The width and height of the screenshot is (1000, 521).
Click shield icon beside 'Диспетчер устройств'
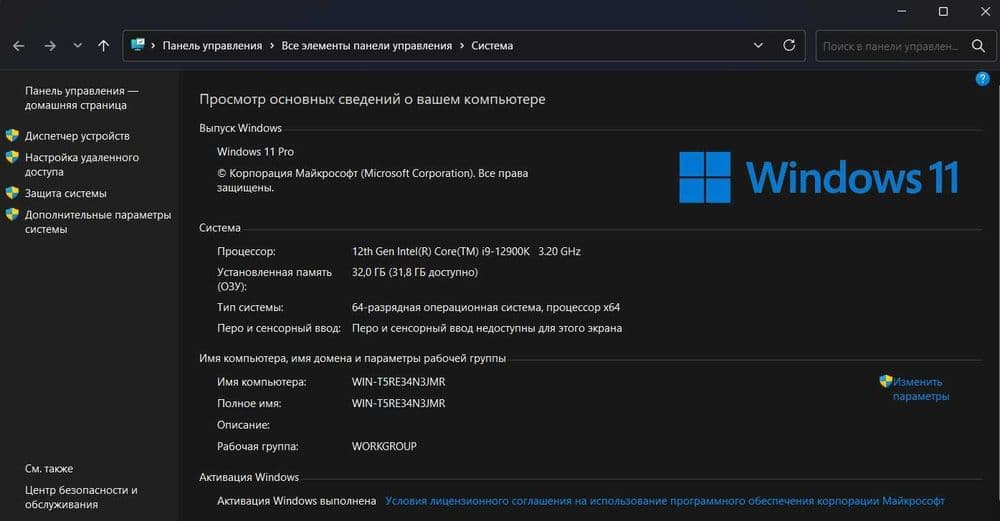click(12, 135)
